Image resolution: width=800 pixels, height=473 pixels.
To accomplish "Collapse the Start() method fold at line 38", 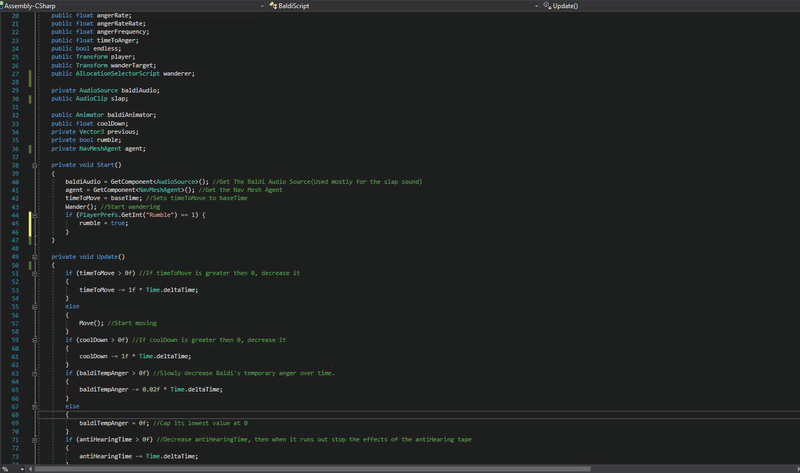I will pos(35,165).
